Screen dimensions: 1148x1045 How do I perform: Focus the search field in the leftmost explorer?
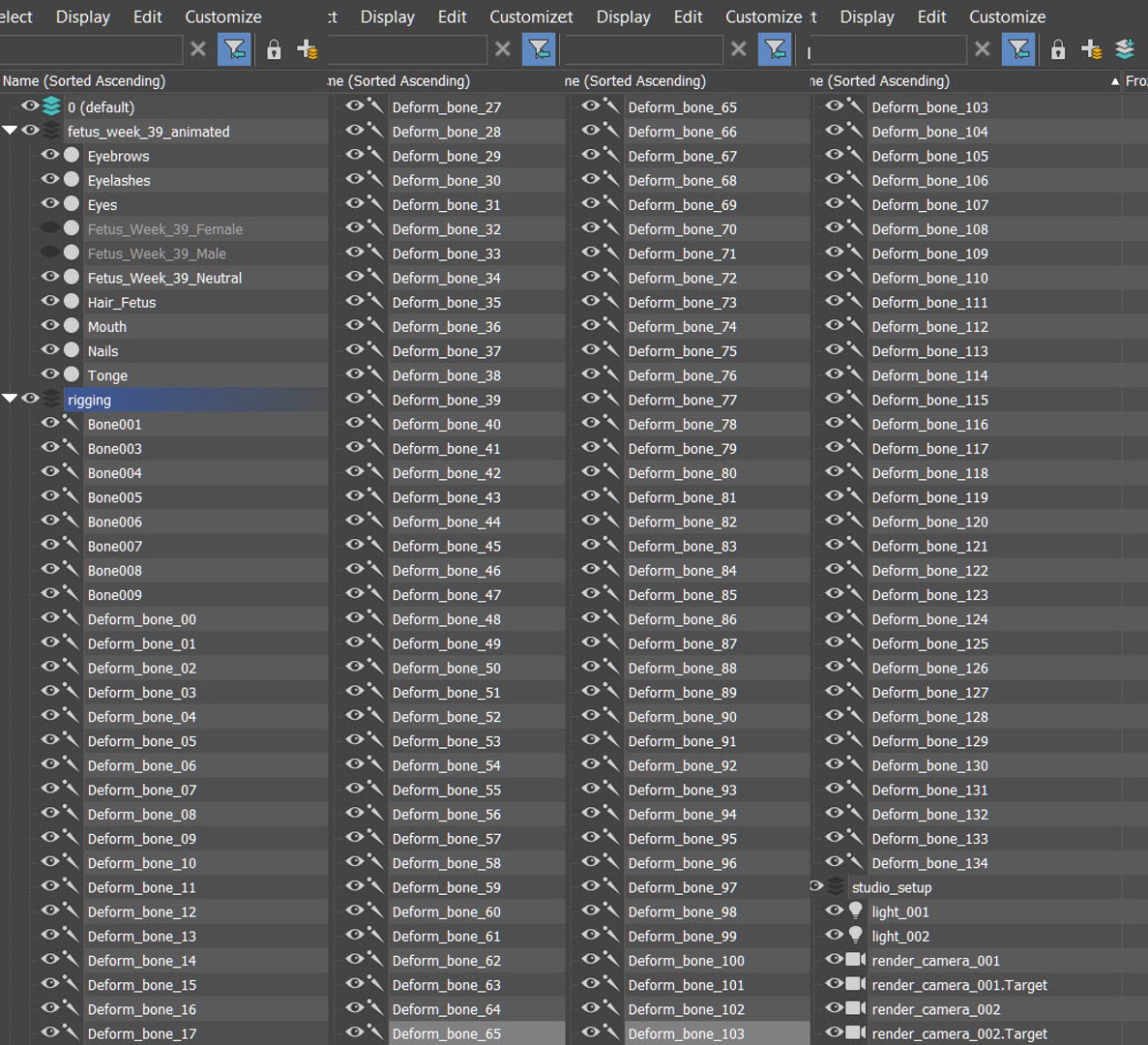click(91, 49)
